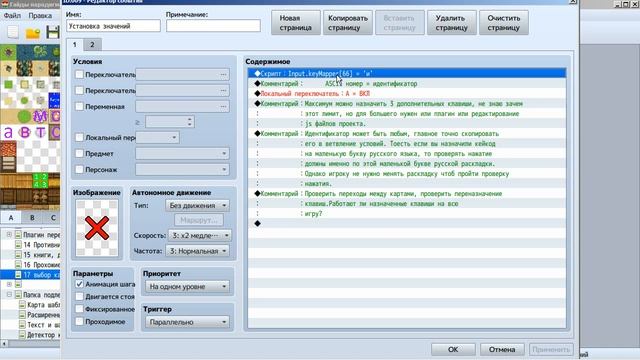Select the Скрипт Input.keyMapper command line

(x=407, y=73)
